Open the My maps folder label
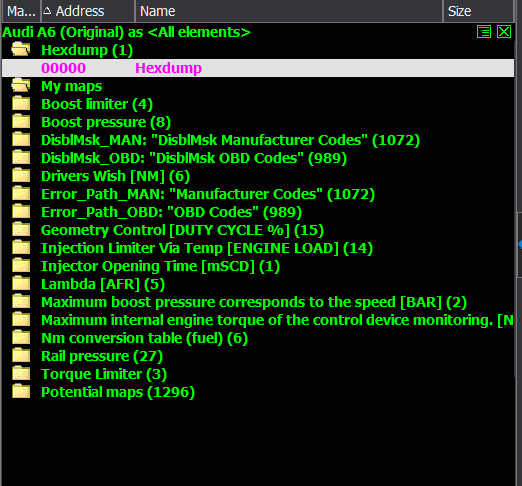Screen dimensions: 522x486 click(71, 86)
